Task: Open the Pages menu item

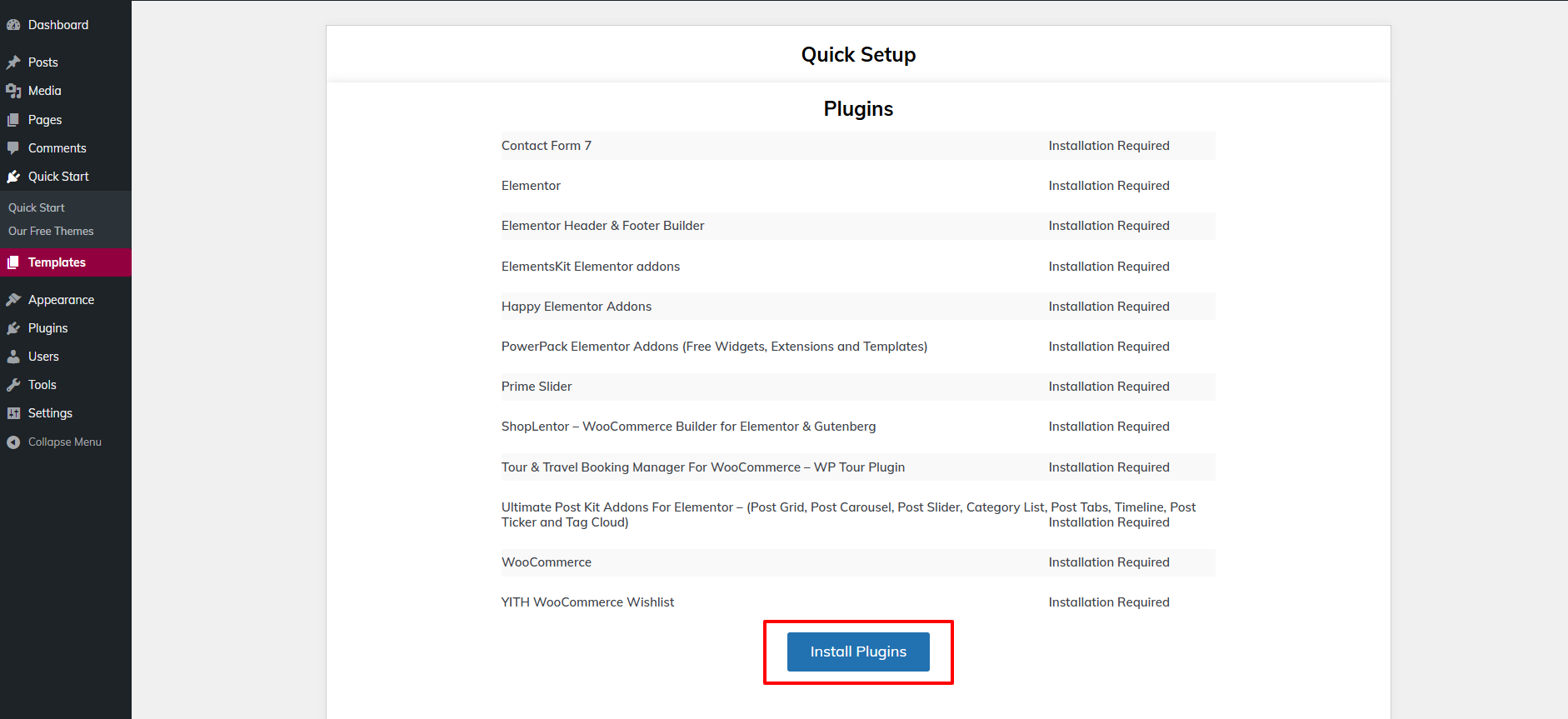Action: [x=66, y=120]
